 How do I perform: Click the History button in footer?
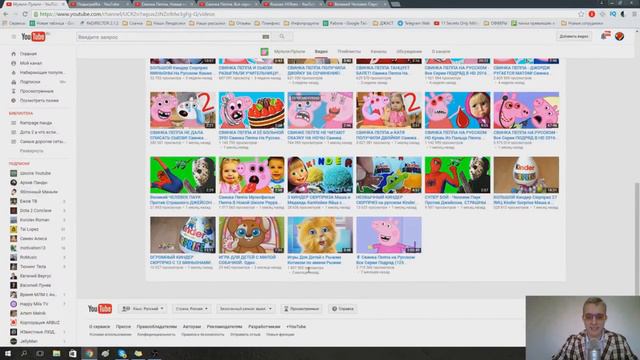pos(301,309)
